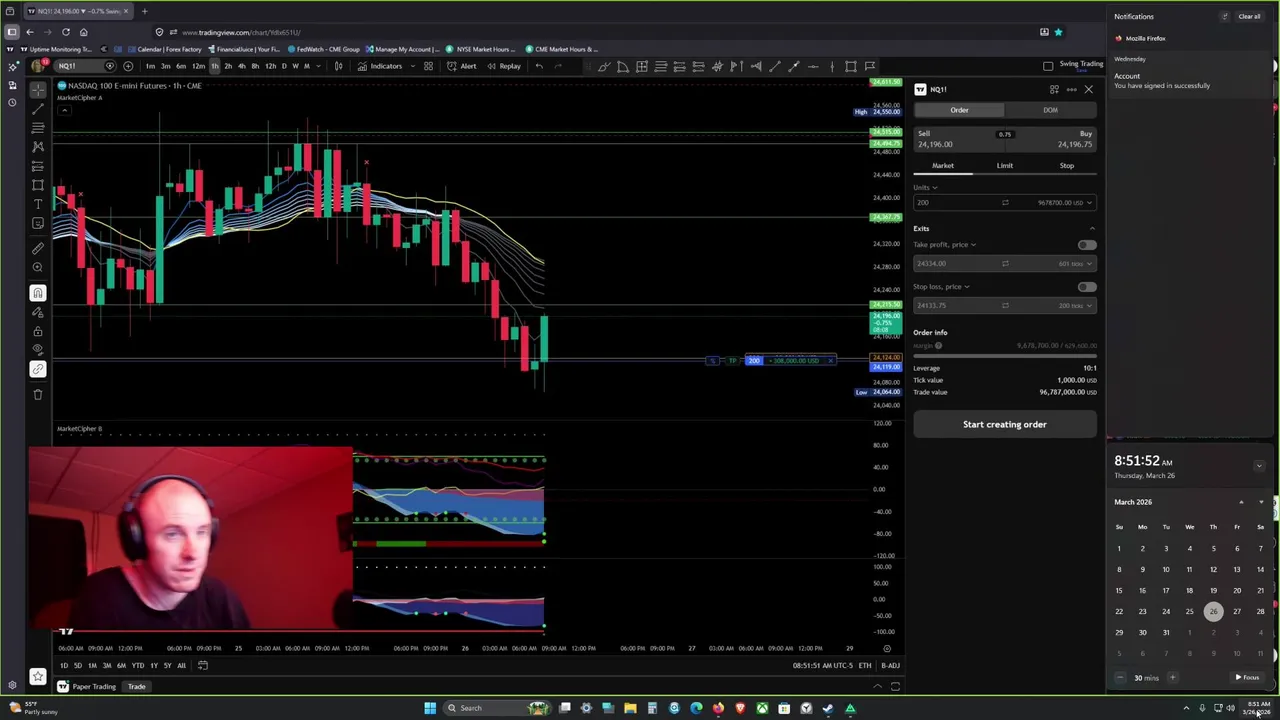Start Focus session button
Viewport: 1280px width, 720px height.
point(1248,678)
